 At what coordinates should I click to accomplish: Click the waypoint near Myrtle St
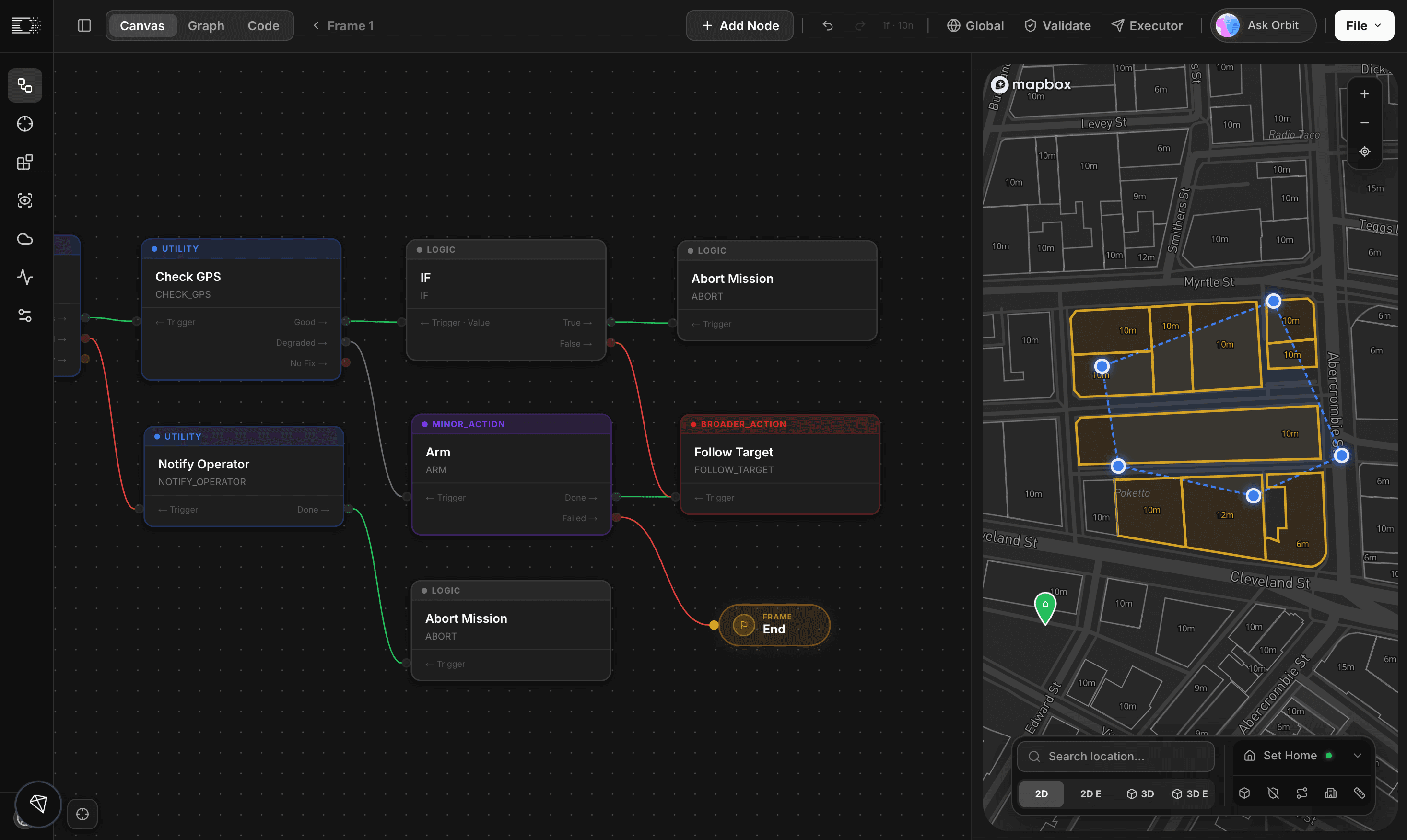(1273, 301)
